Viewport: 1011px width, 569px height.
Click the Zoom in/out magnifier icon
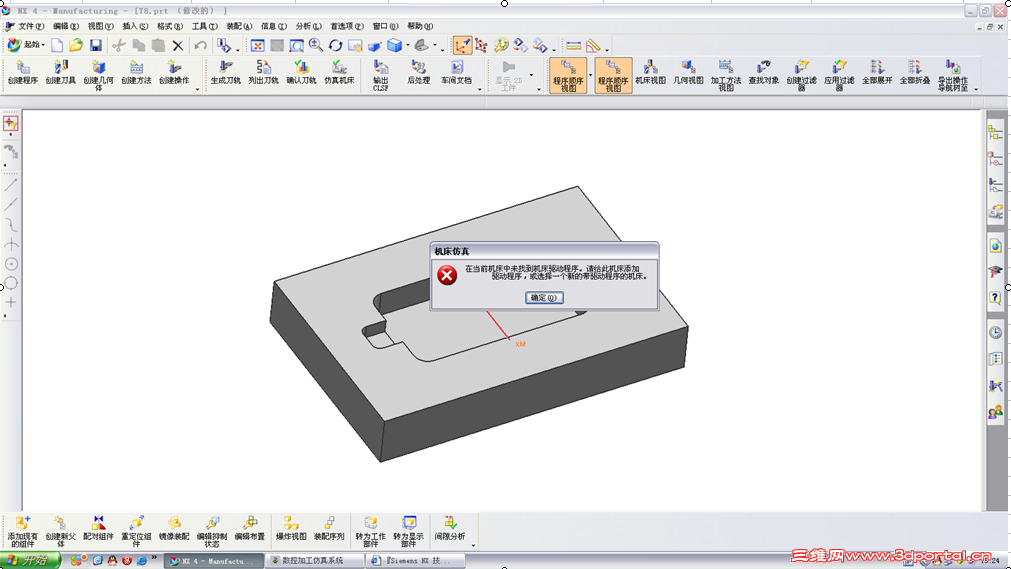click(x=316, y=45)
